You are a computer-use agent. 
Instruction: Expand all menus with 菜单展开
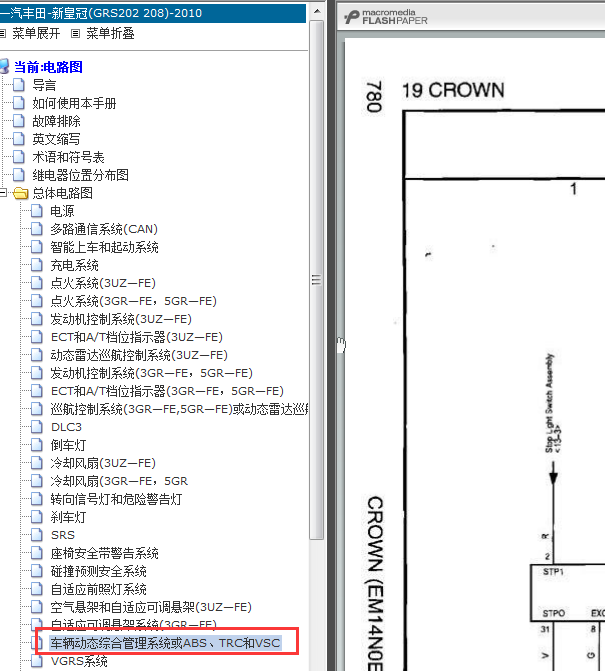(x=36, y=33)
